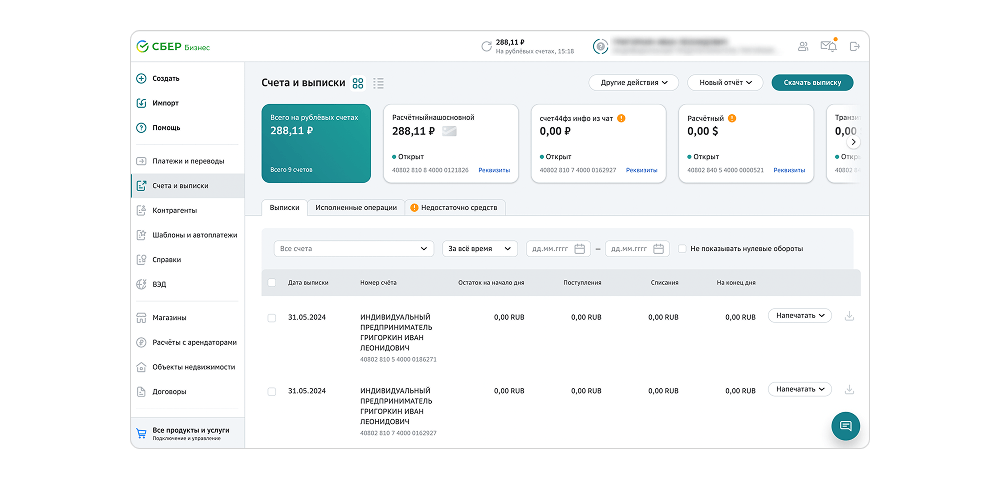Expand the 'Другие действия' dropdown
The width and height of the screenshot is (1000, 489).
634,82
